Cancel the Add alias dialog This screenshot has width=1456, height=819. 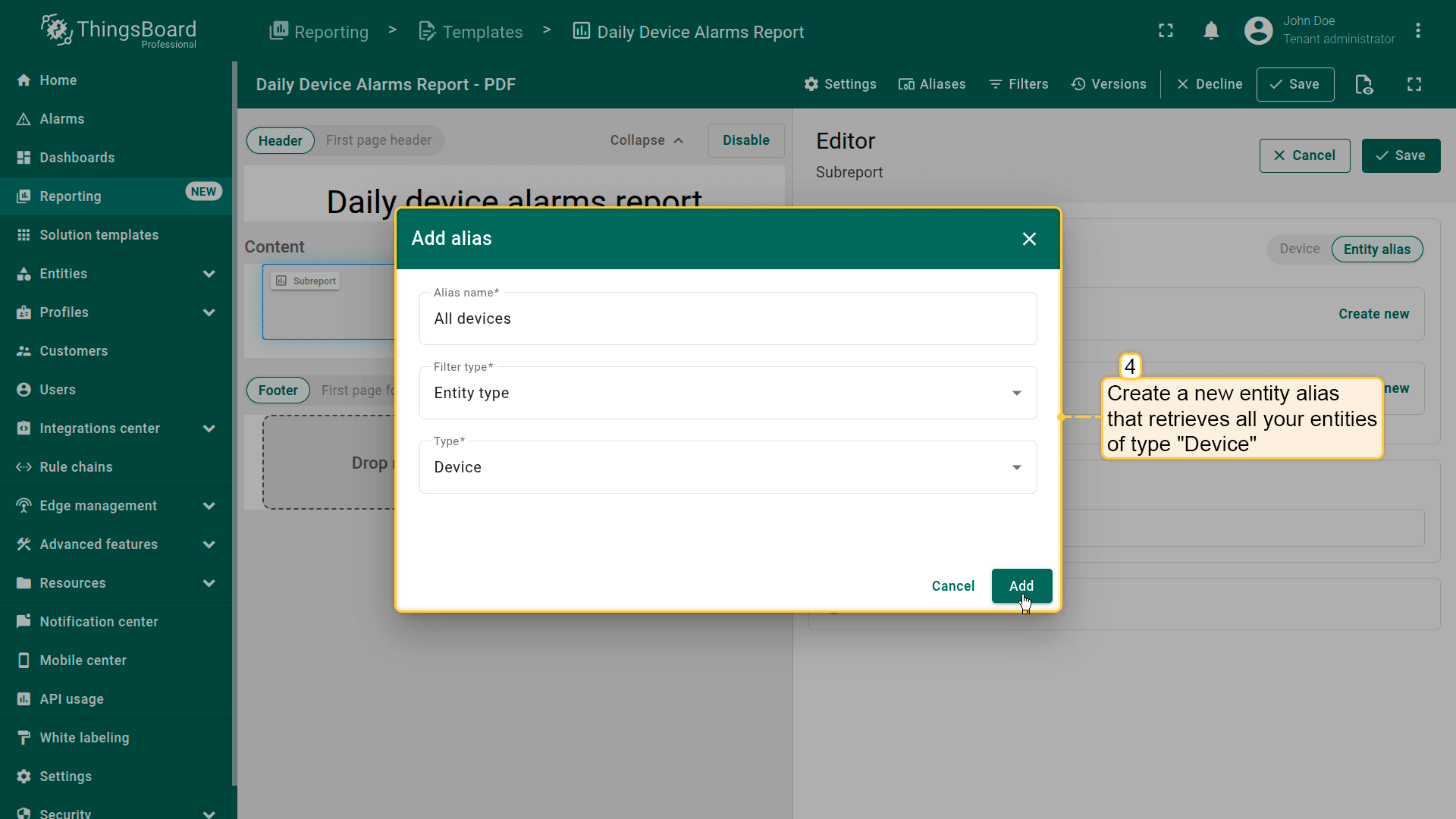pyautogui.click(x=952, y=585)
